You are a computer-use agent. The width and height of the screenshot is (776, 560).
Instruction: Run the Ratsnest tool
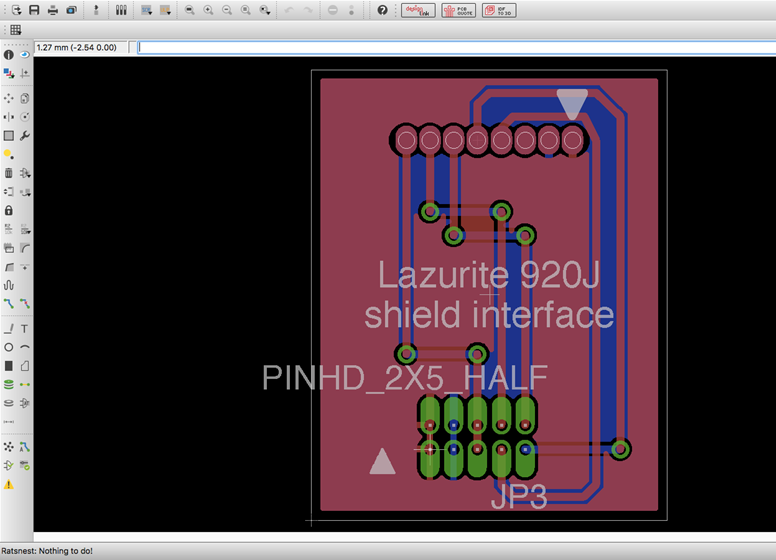8,447
